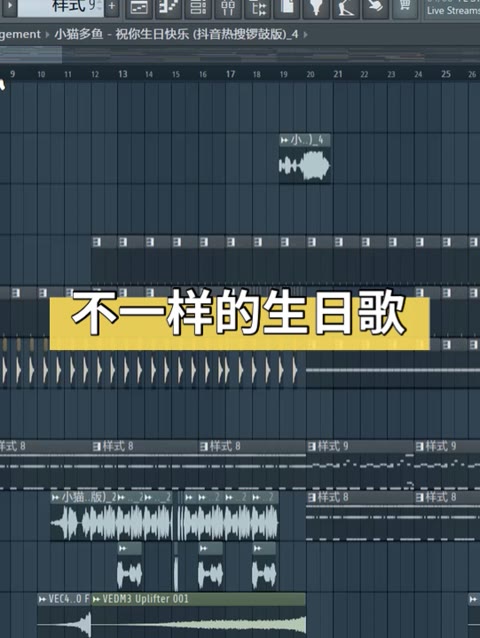
Task: Open clip menu icon on 小..)_4 clip
Action: click(284, 140)
